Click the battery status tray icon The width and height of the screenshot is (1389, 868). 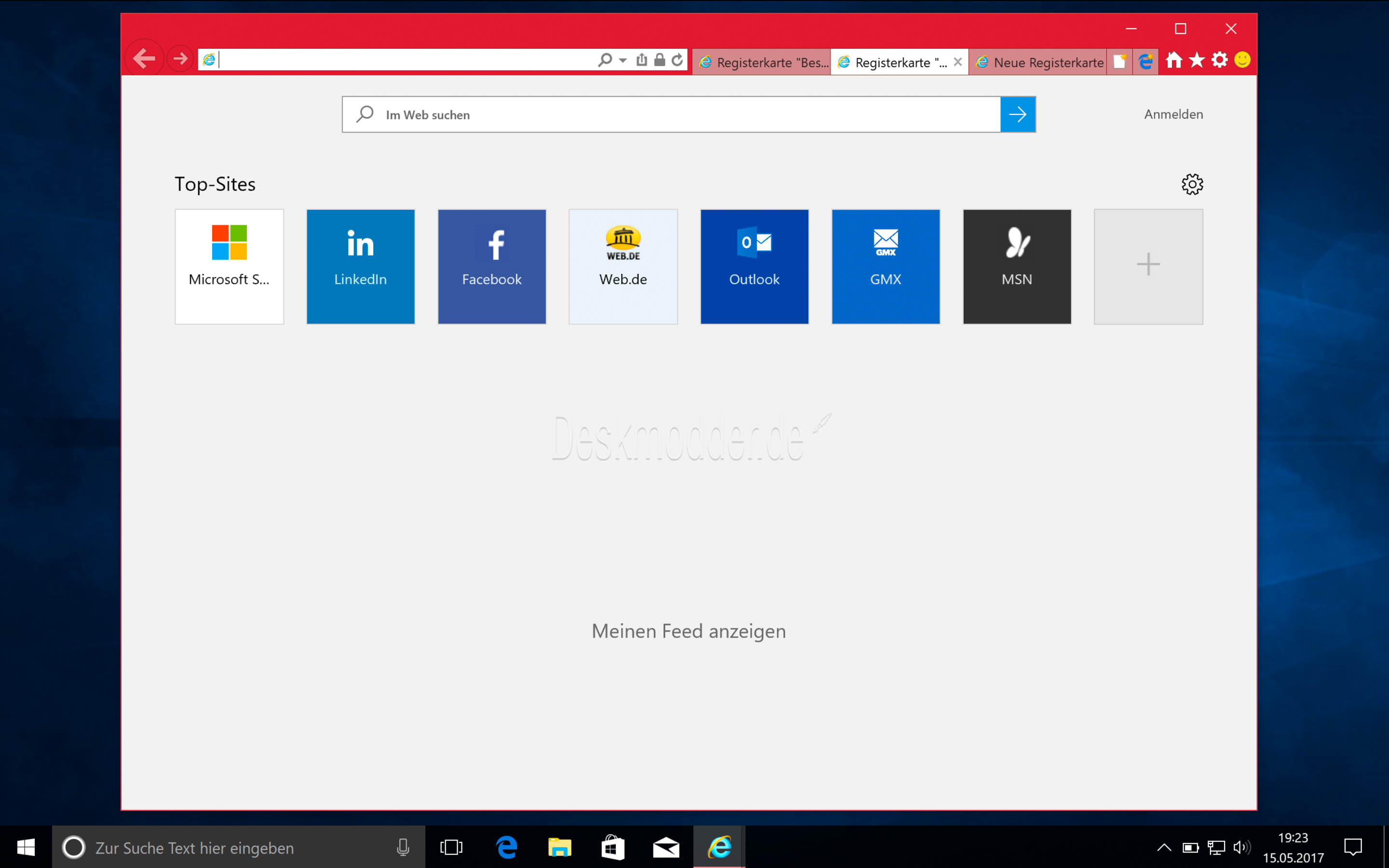1190,847
